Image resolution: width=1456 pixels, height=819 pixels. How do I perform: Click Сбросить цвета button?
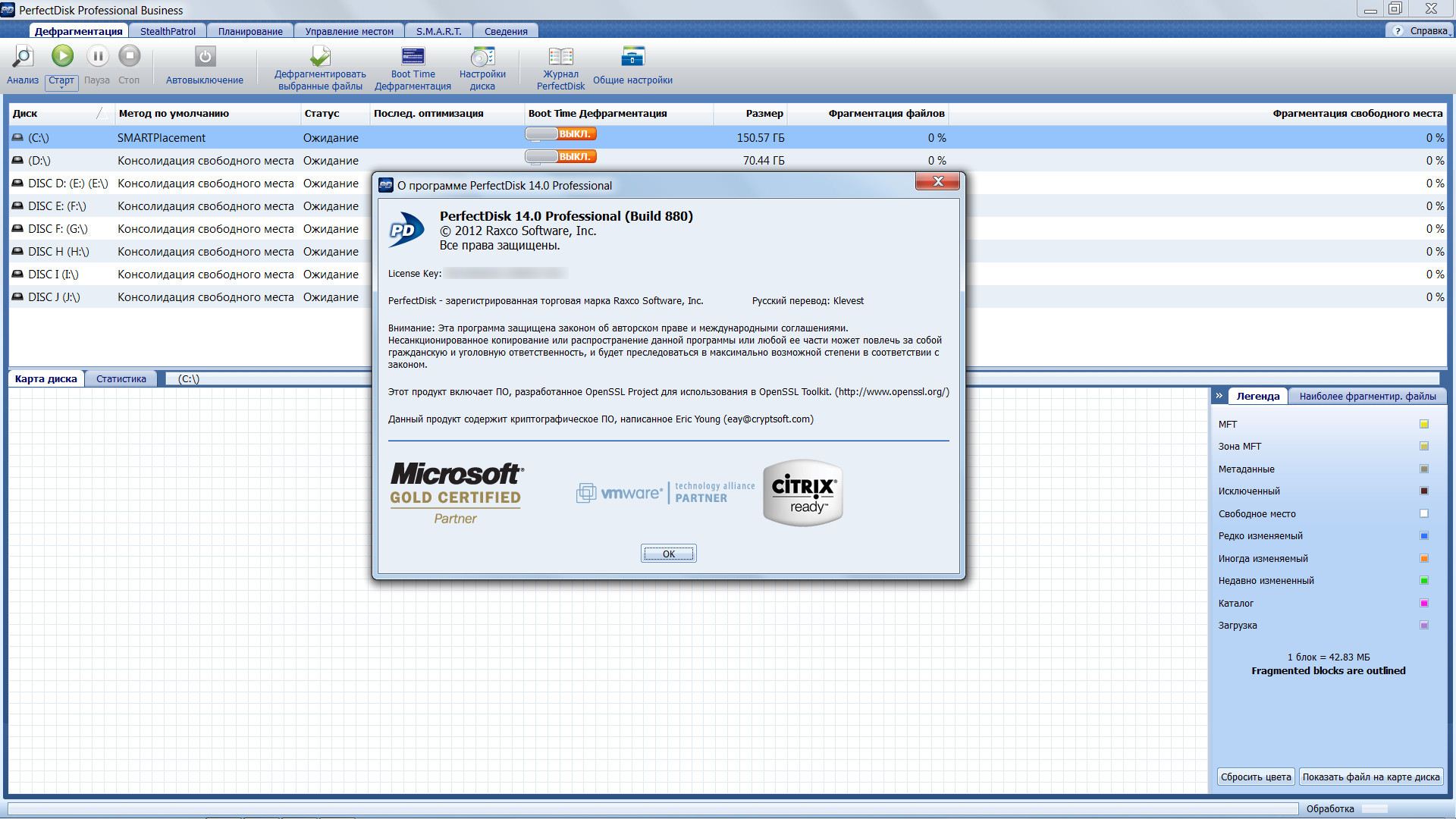pos(1256,777)
